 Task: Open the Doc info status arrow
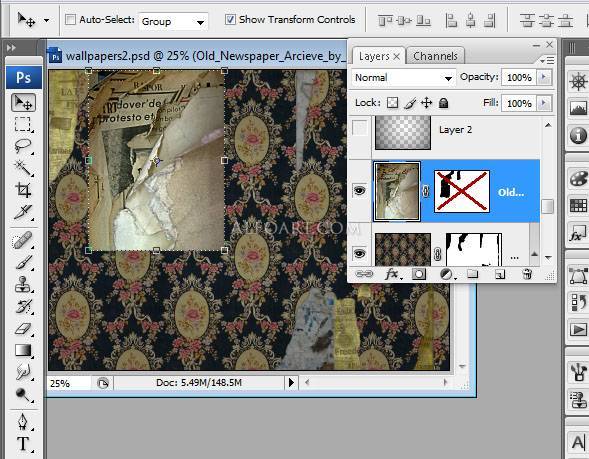pos(291,383)
